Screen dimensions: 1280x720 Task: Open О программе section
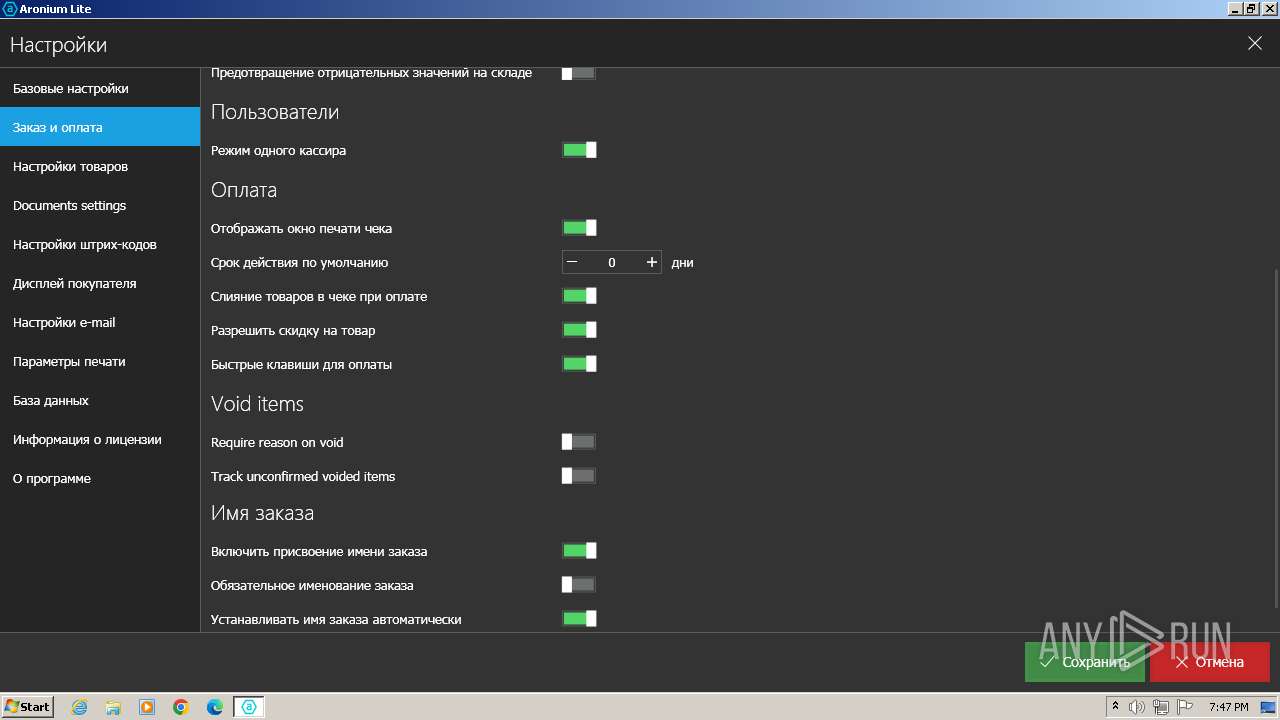[100, 478]
